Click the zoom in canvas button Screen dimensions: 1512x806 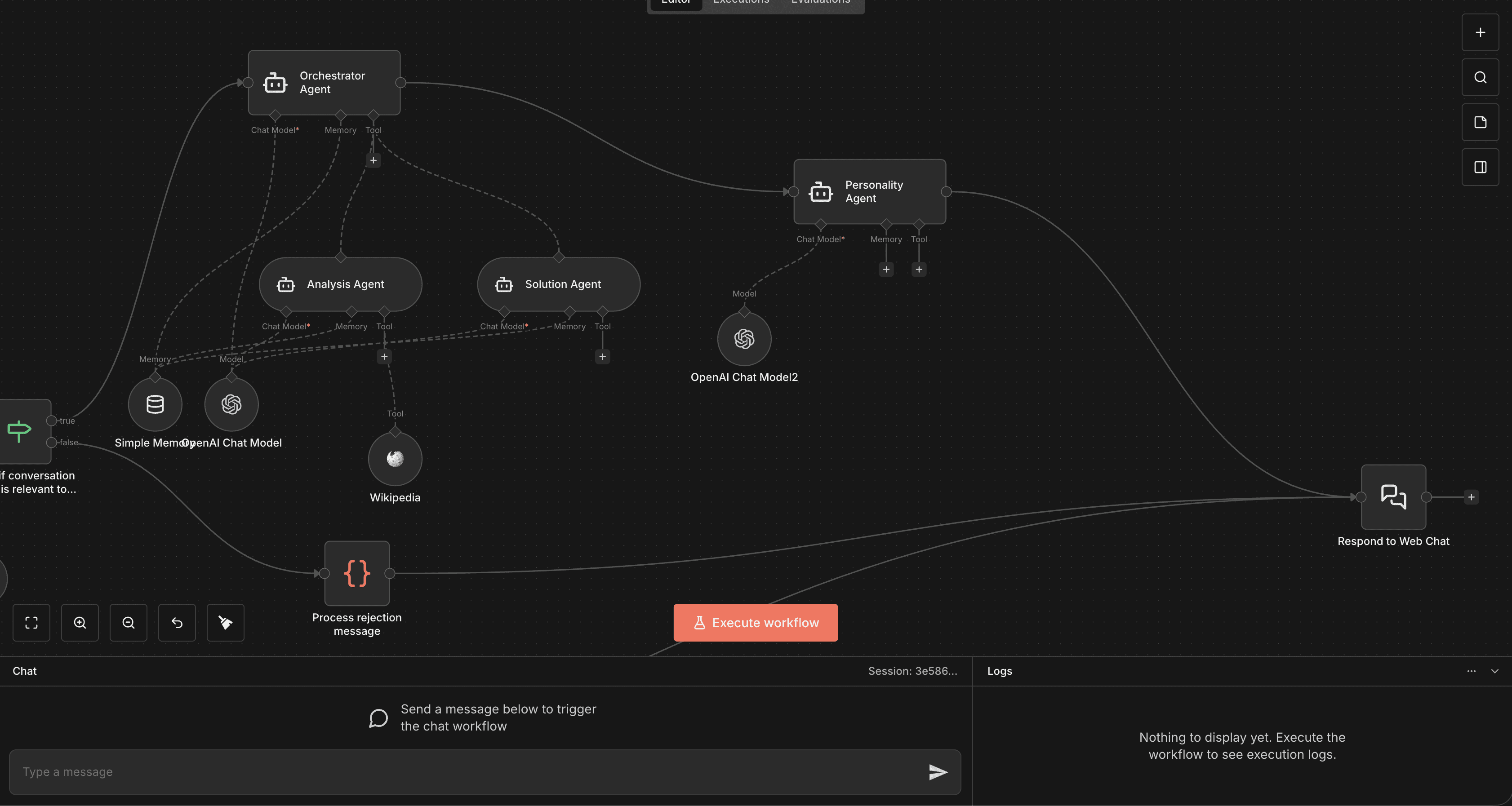coord(80,622)
